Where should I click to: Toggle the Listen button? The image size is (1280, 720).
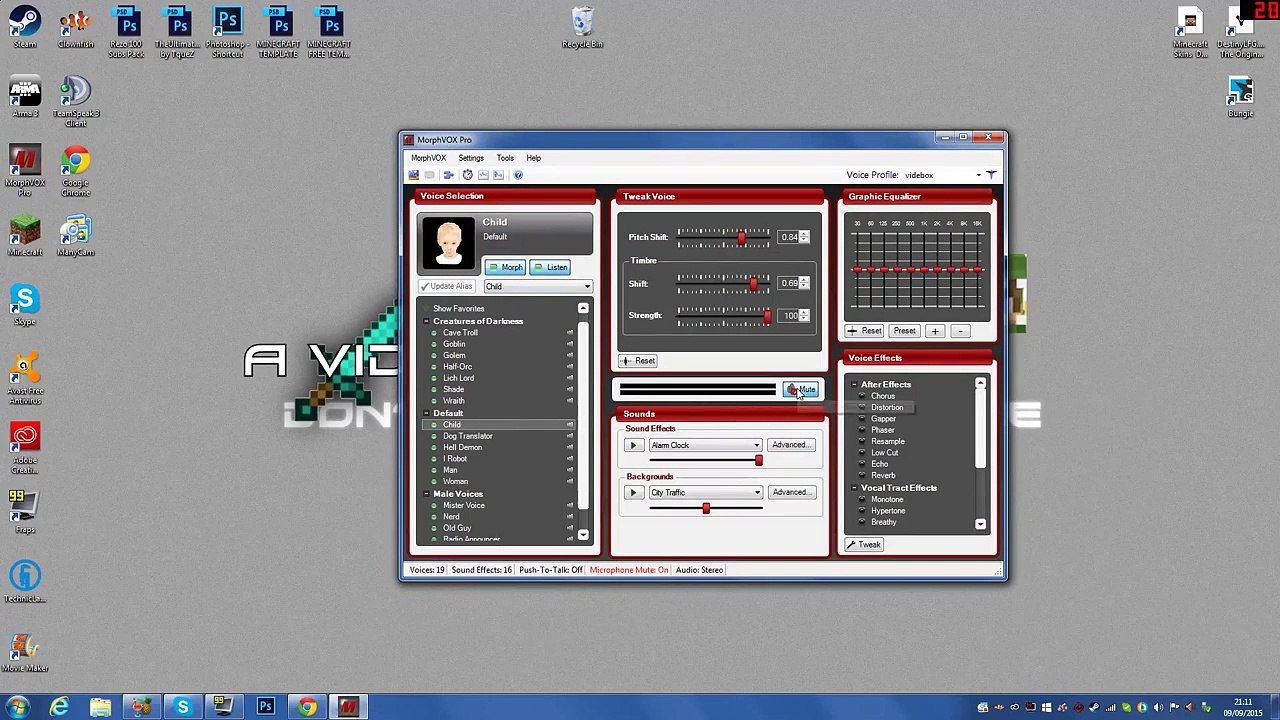(551, 267)
